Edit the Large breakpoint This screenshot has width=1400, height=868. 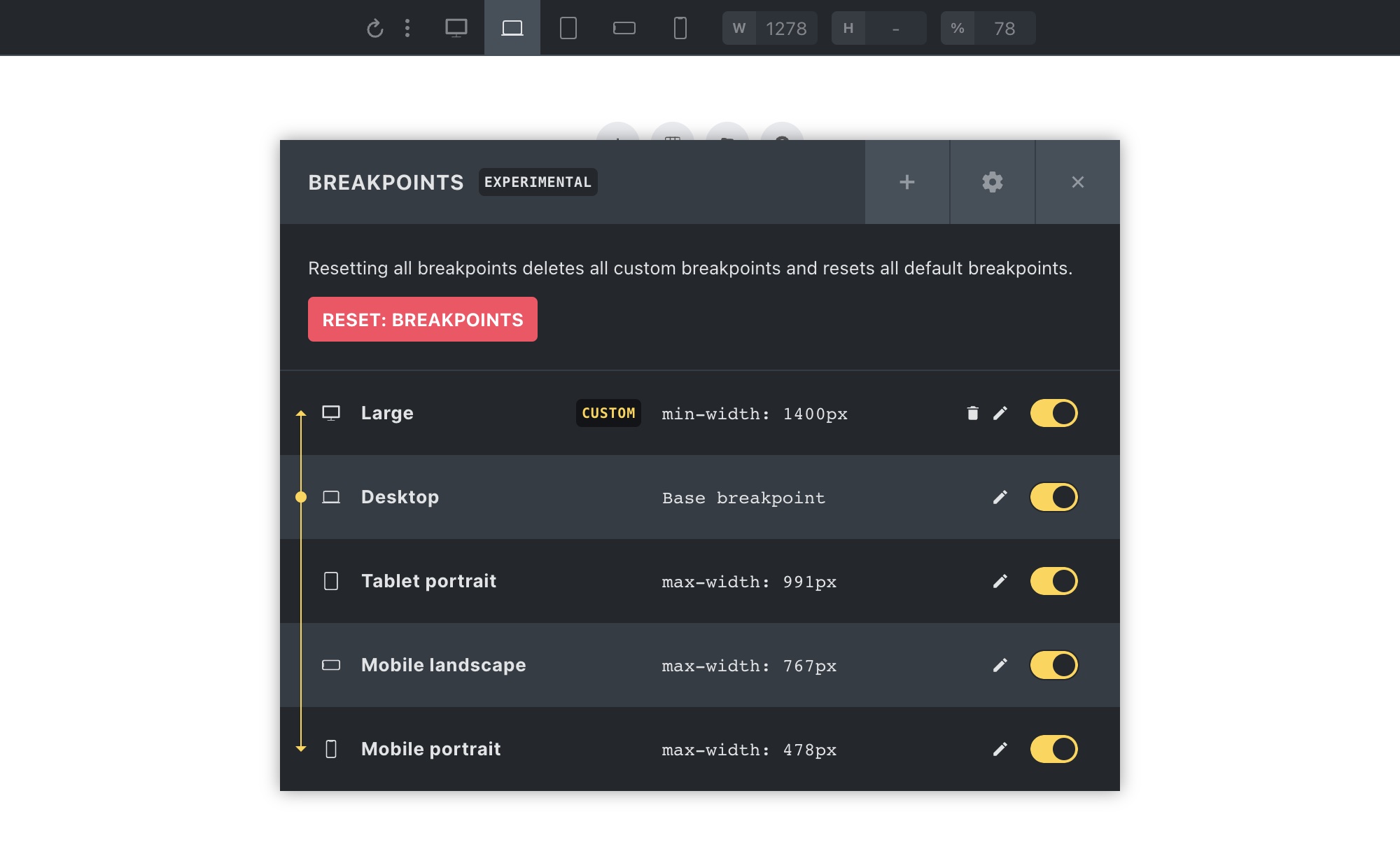click(x=1000, y=413)
